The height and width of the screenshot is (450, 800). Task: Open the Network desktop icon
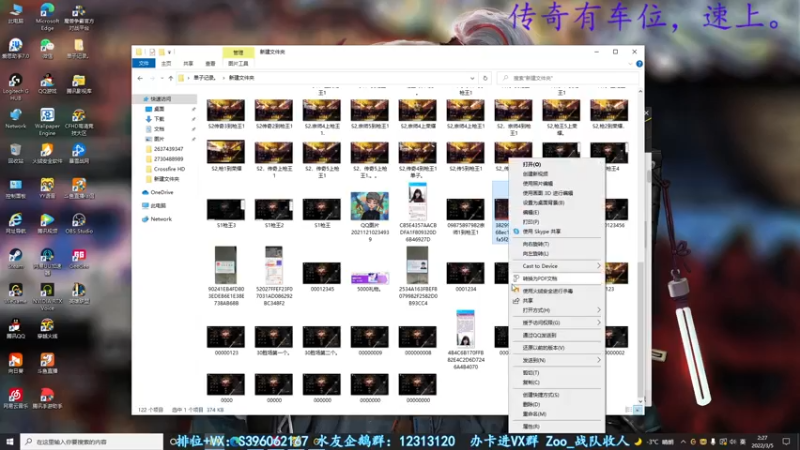pyautogui.click(x=15, y=118)
